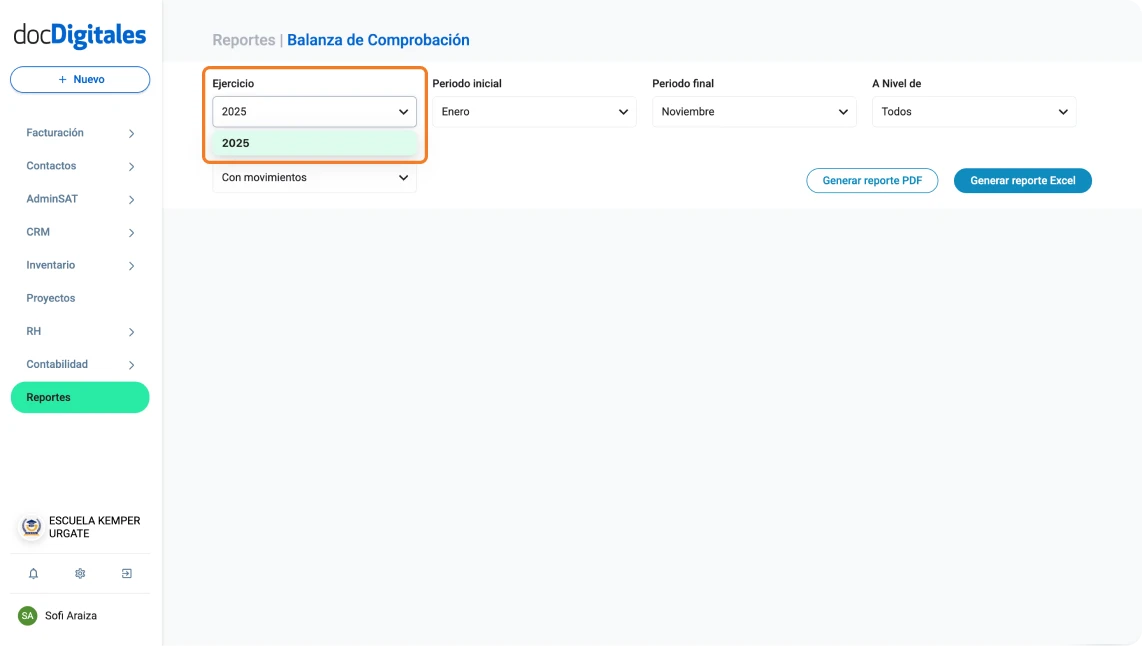Open the A Nivel de dropdown

[973, 111]
